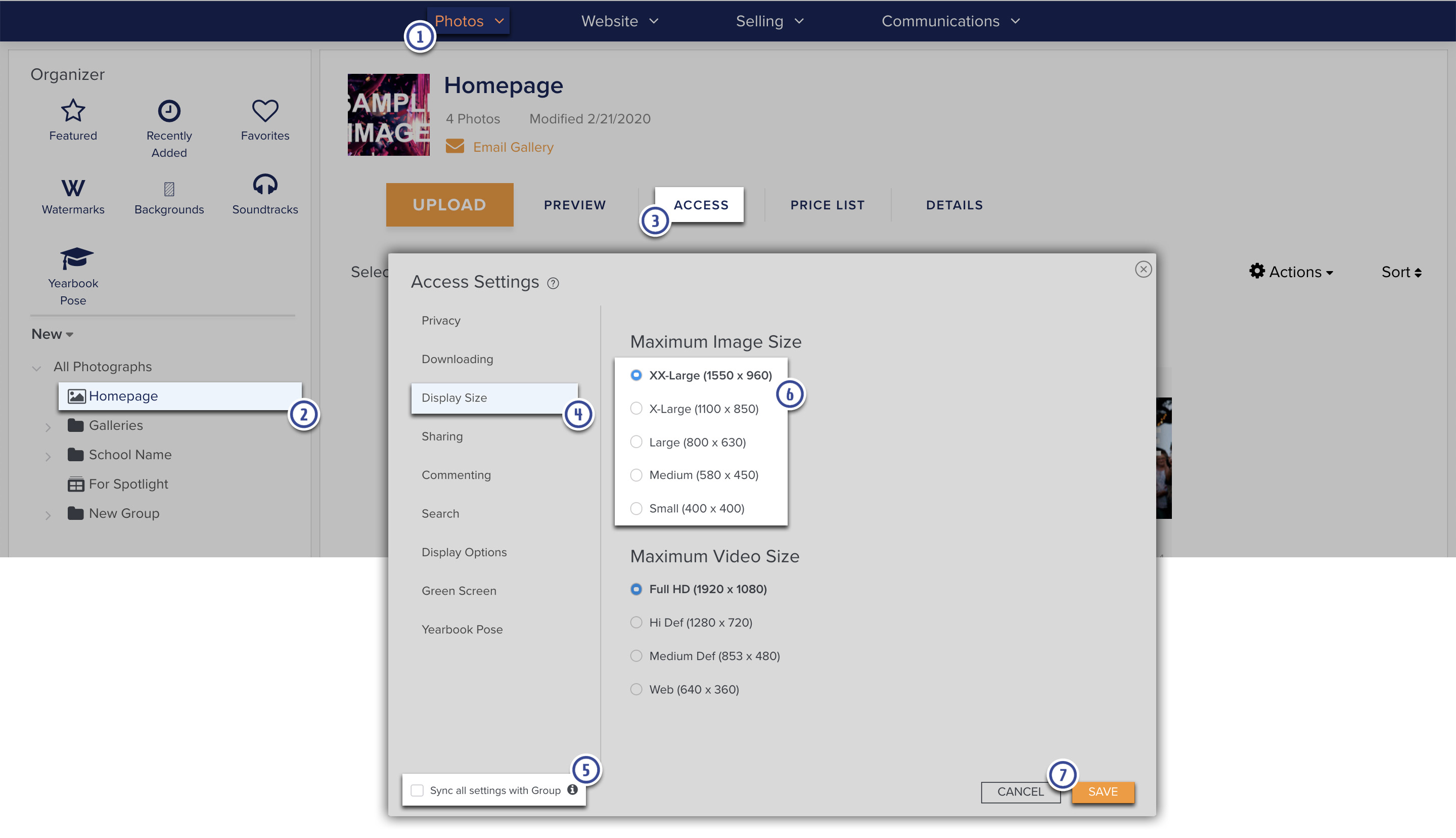Open Recently Added clock icon

(x=169, y=111)
